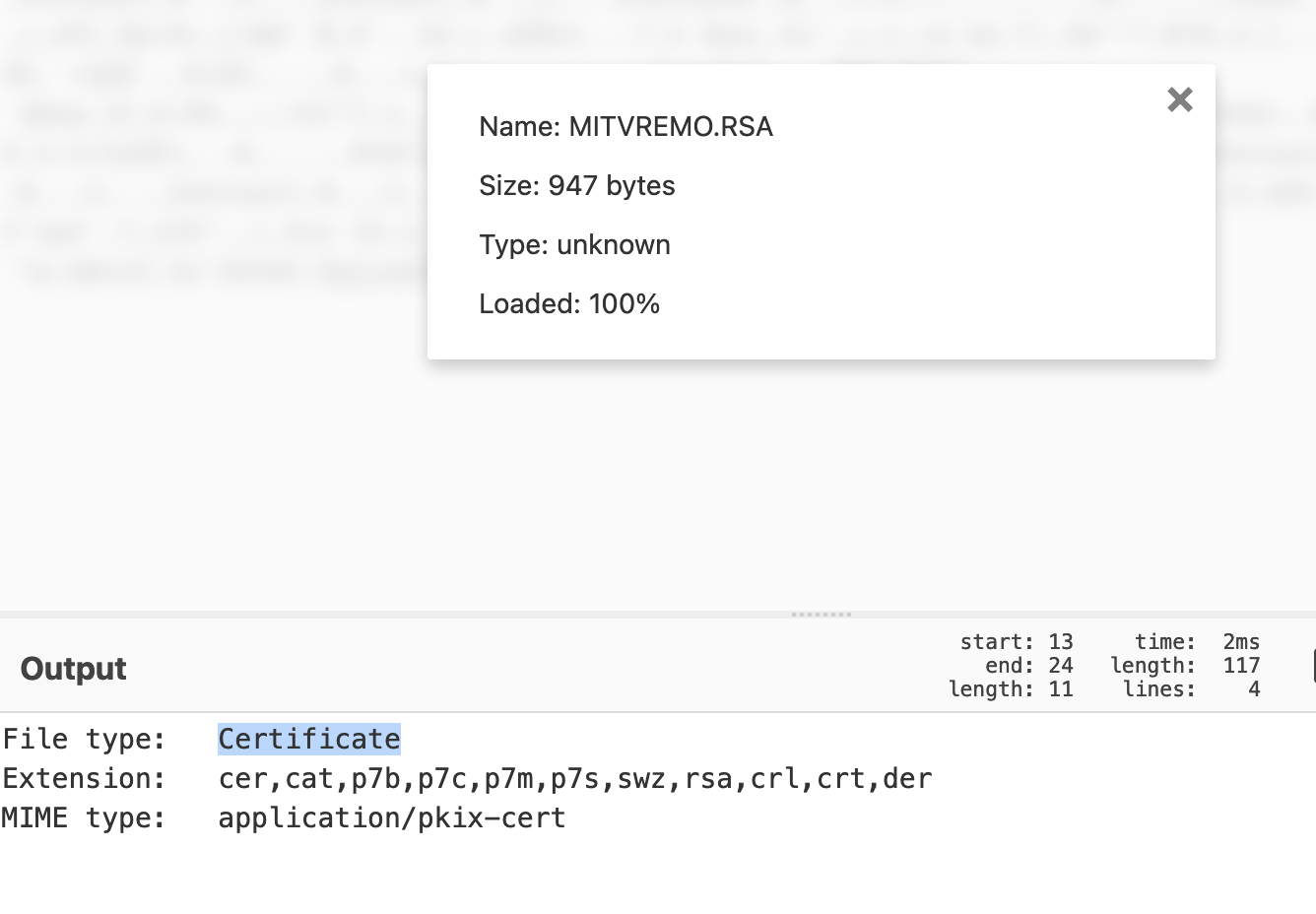Click the Loaded: 100% status line
Screen dimensions: 1316x914
pyautogui.click(x=569, y=303)
